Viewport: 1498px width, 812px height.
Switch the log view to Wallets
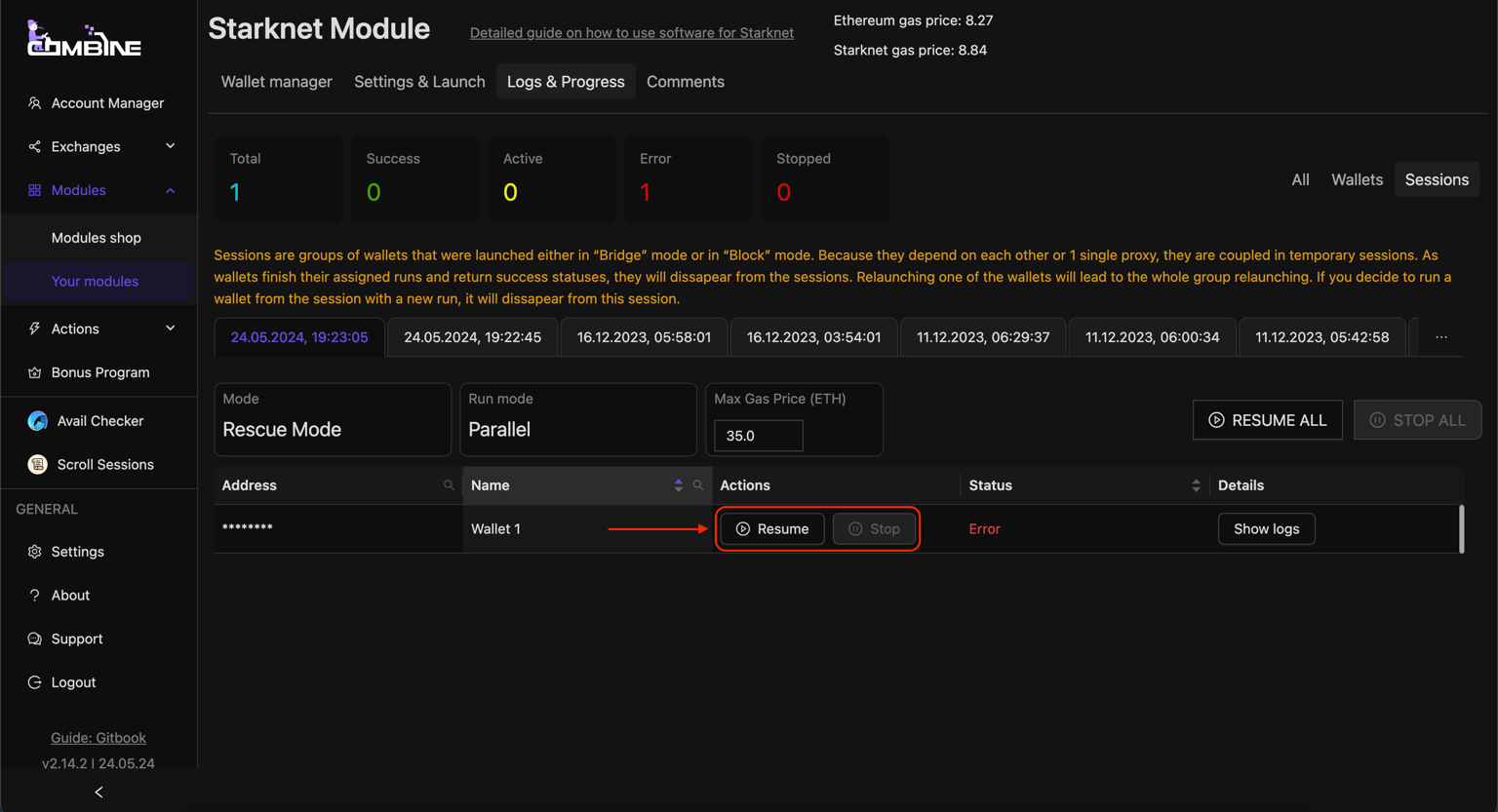1357,179
